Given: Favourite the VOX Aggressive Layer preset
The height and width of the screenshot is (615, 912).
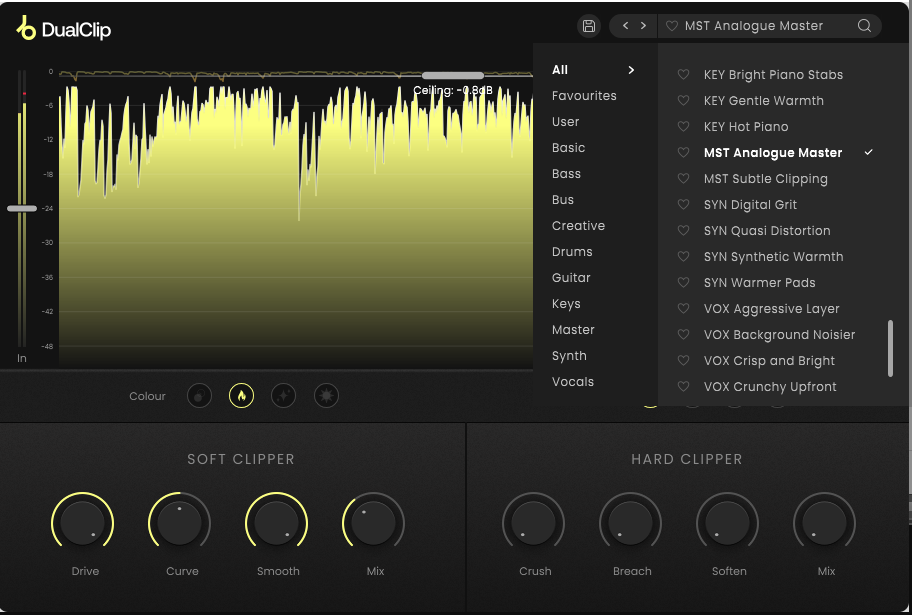Looking at the screenshot, I should pos(683,308).
